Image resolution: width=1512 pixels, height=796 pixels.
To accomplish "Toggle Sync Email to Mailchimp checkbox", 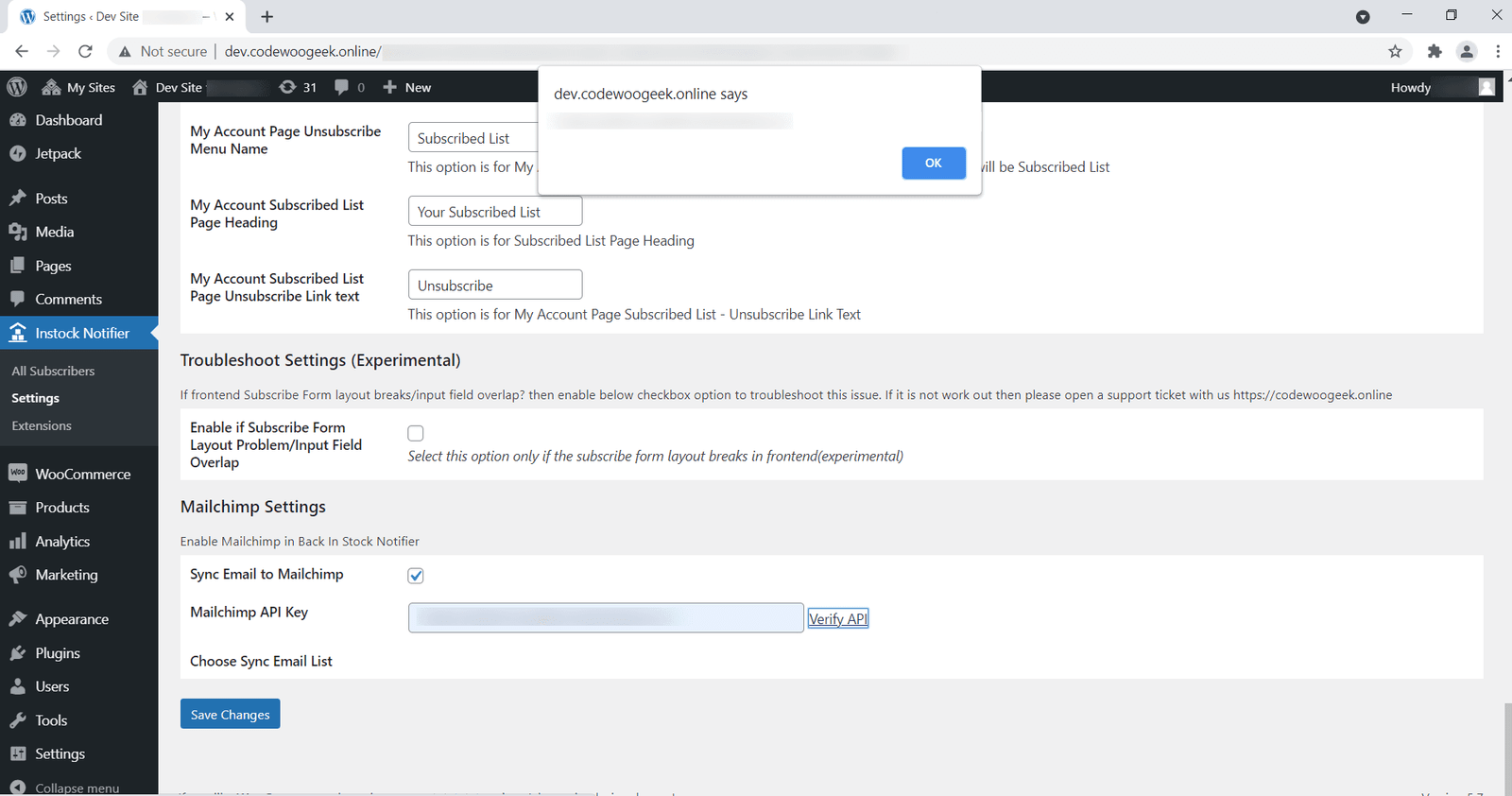I will tap(416, 576).
